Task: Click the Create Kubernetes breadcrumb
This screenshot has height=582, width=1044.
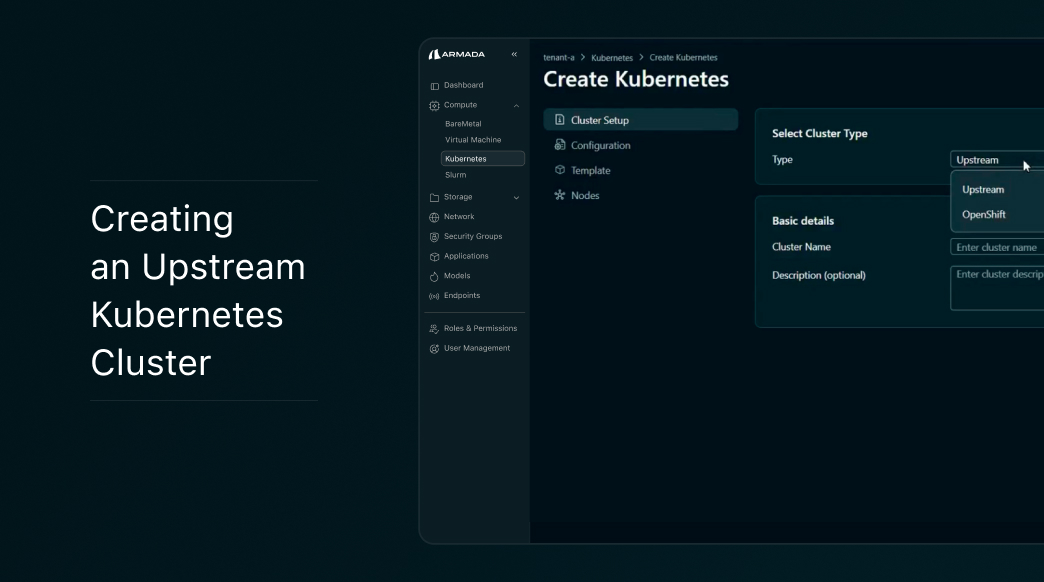Action: tap(683, 58)
